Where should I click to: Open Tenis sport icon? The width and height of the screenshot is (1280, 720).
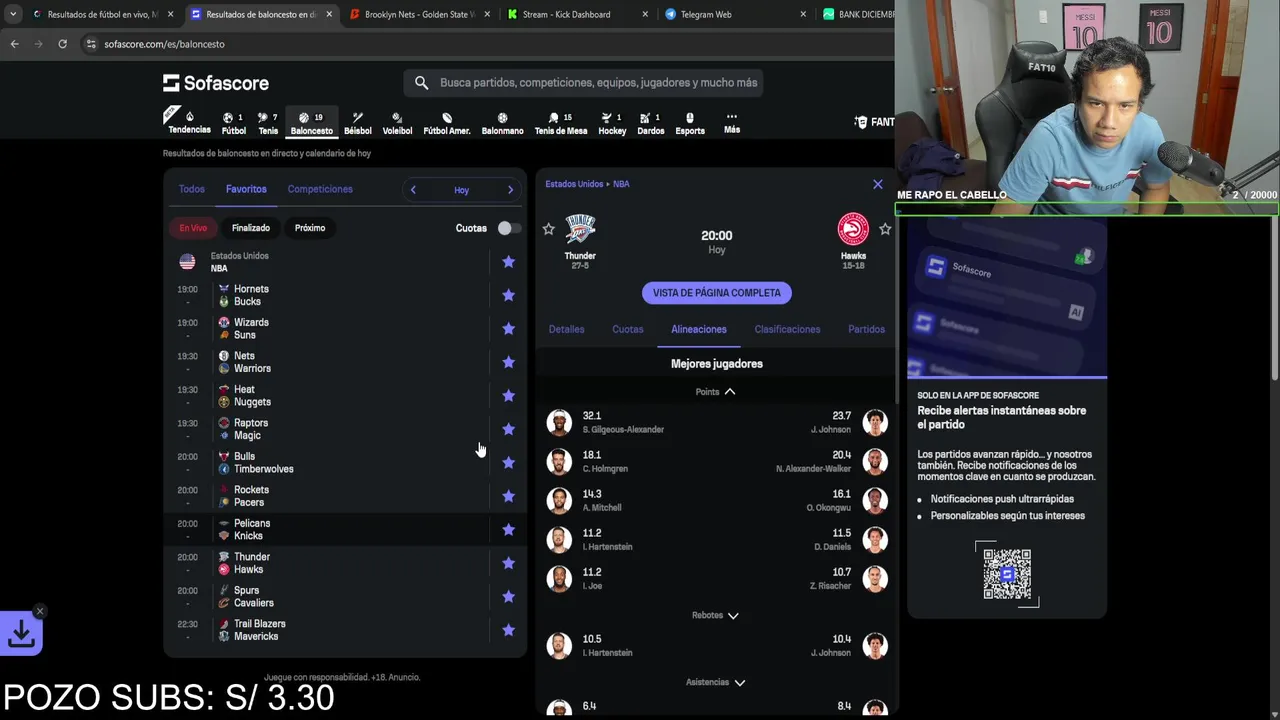tap(268, 123)
